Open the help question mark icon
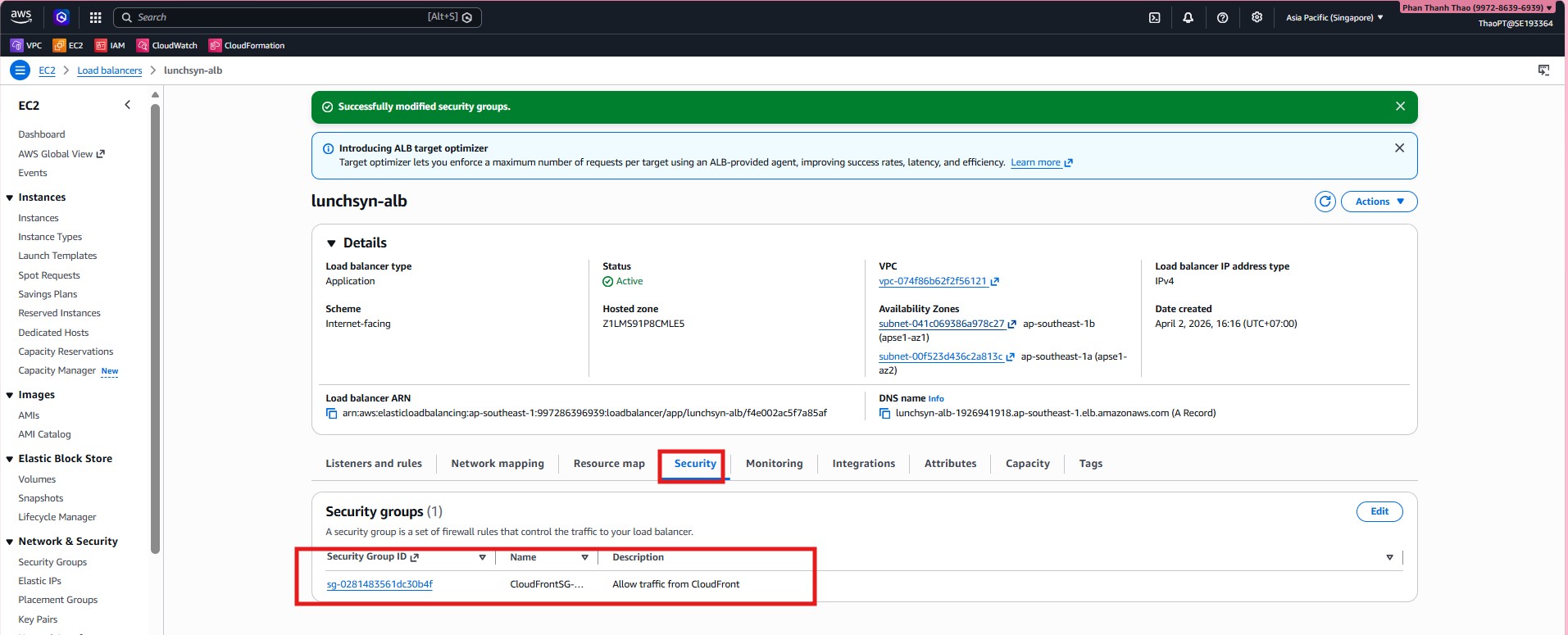Viewport: 1568px width, 635px height. 1222,17
